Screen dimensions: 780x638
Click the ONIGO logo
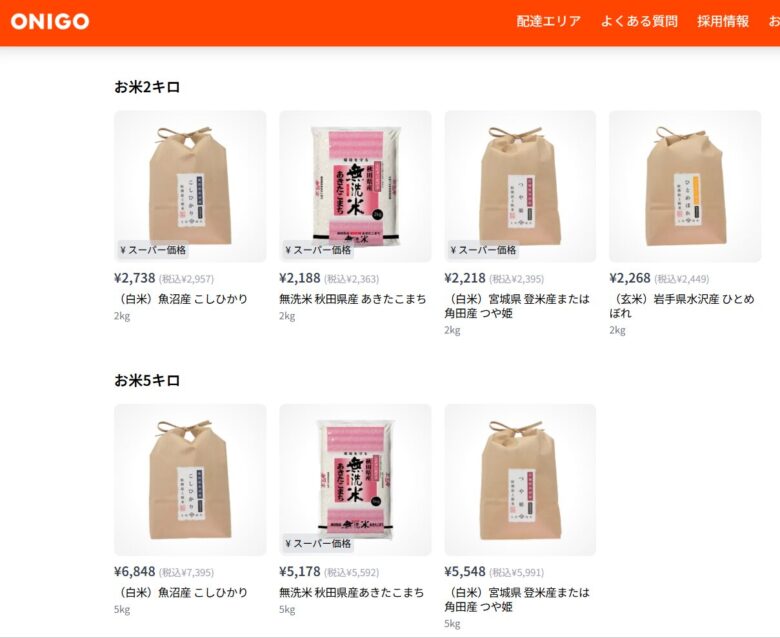[50, 21]
